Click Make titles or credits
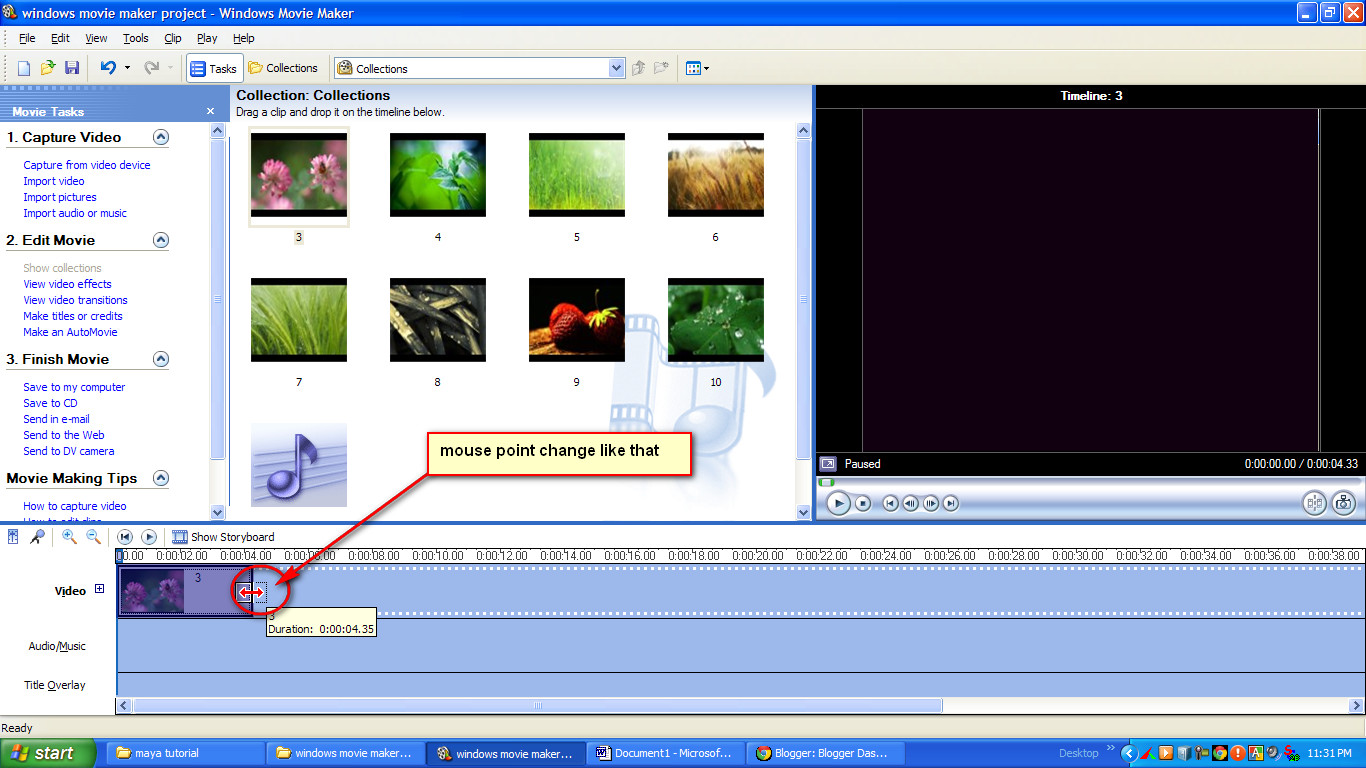Viewport: 1366px width, 768px height. click(x=73, y=316)
